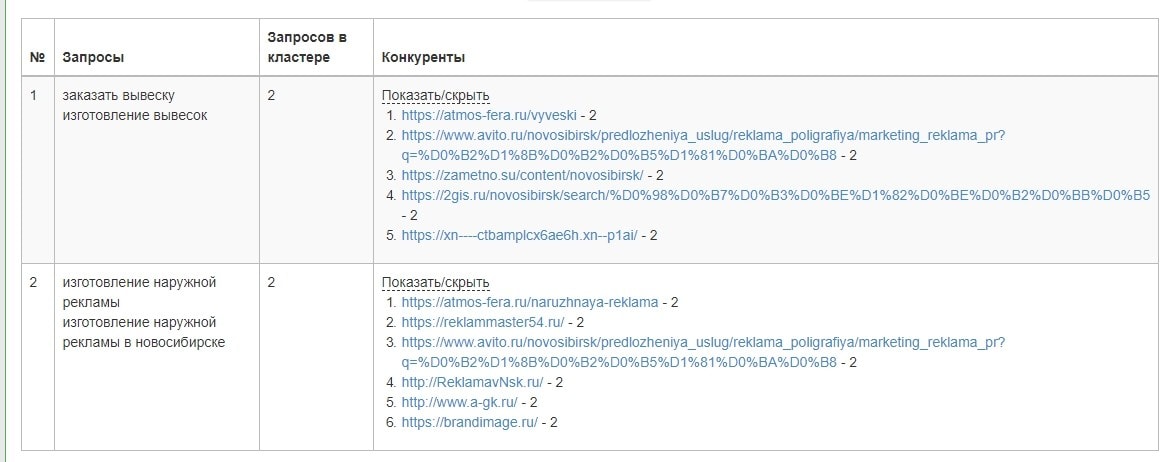Open avito.ru link in second cluster
The image size is (1174, 462).
pos(702,342)
